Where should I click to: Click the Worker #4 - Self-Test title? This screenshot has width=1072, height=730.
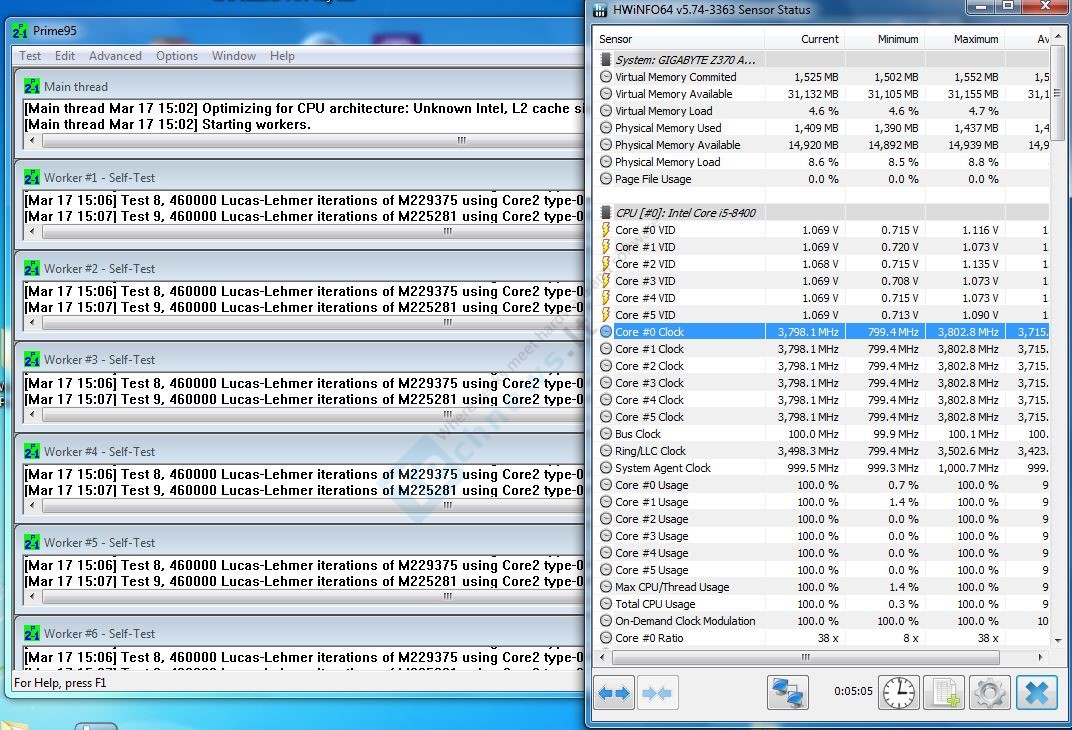coord(100,452)
